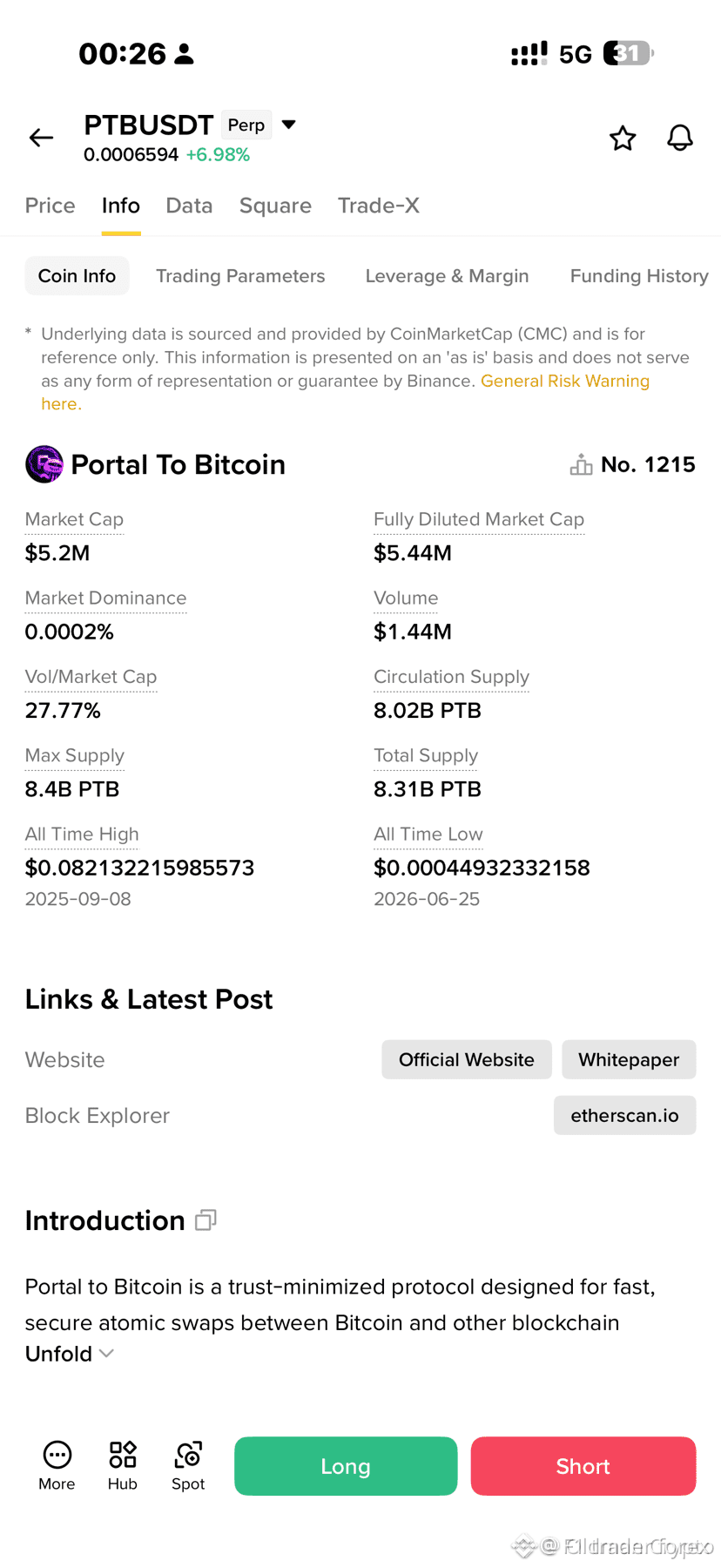This screenshot has width=721, height=1568.
Task: Select Trading Parameters sub-tab
Action: pos(240,275)
